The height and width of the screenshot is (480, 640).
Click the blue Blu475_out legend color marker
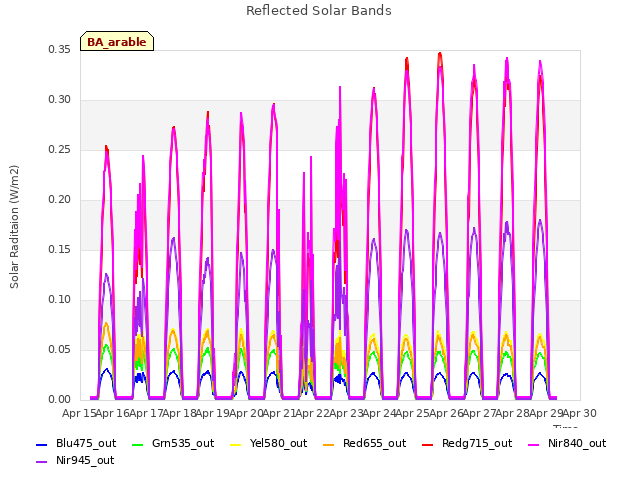pyautogui.click(x=42, y=445)
